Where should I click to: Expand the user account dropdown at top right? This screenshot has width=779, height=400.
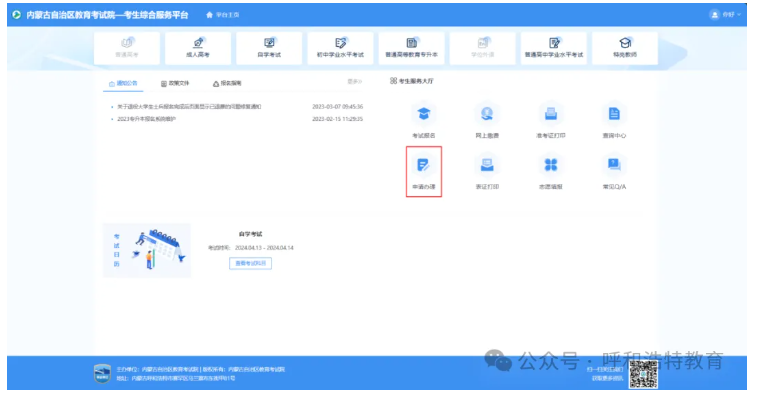(x=725, y=15)
